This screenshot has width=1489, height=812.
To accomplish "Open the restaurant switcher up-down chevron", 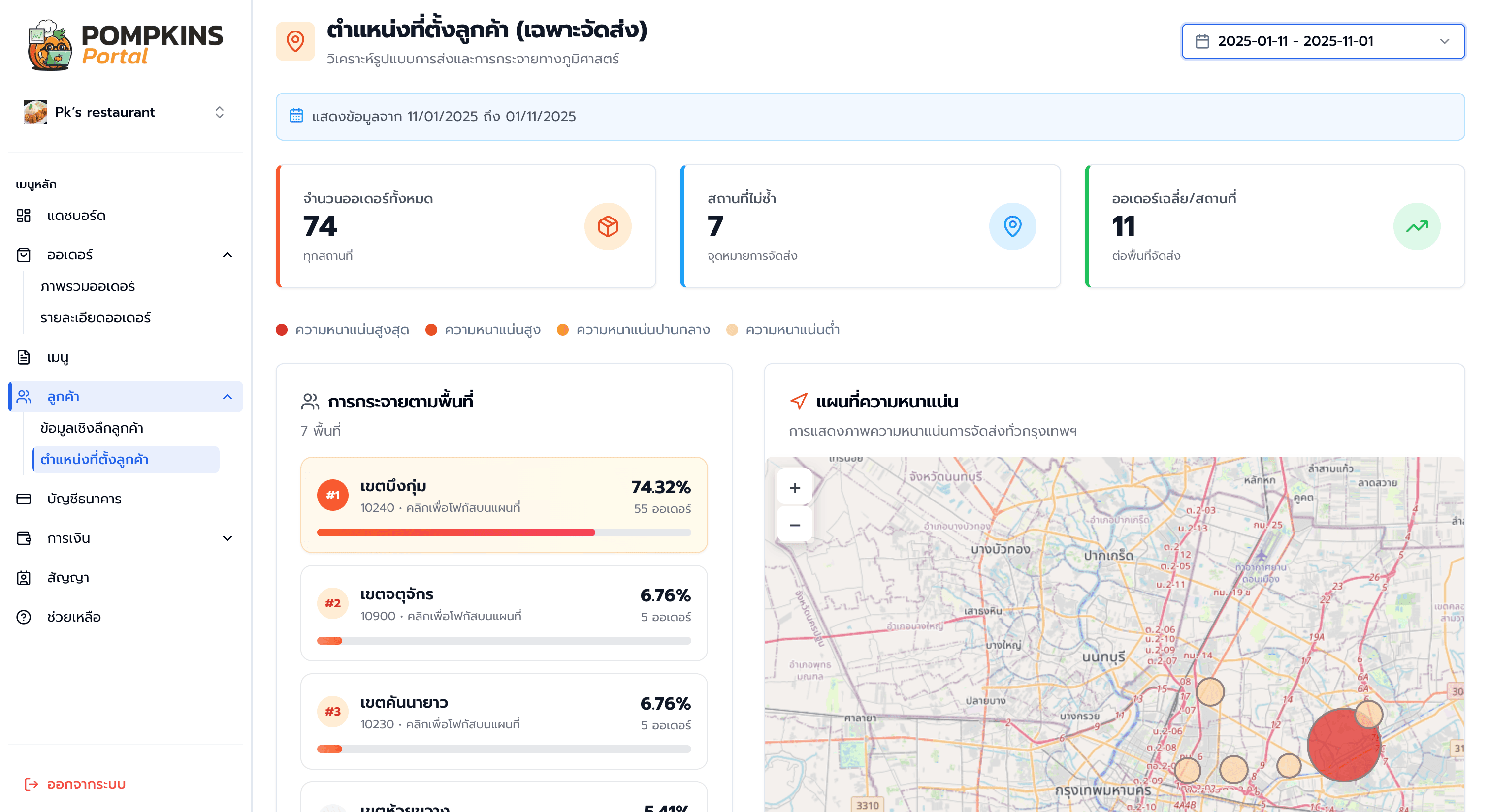I will 220,112.
